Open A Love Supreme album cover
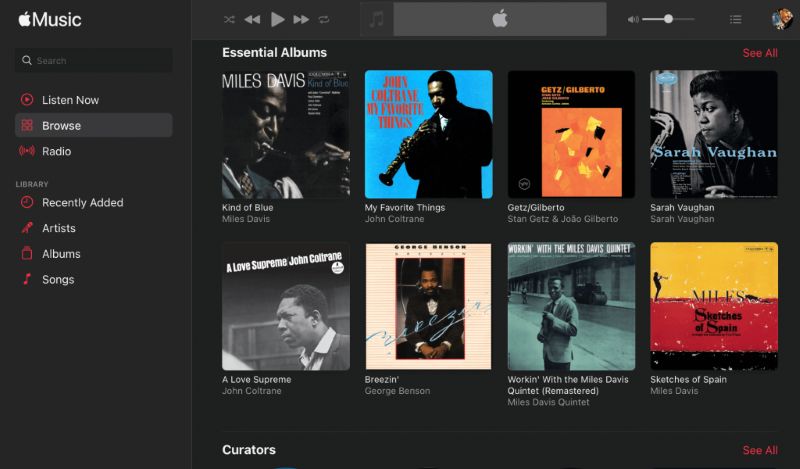Image resolution: width=800 pixels, height=469 pixels. (x=286, y=306)
